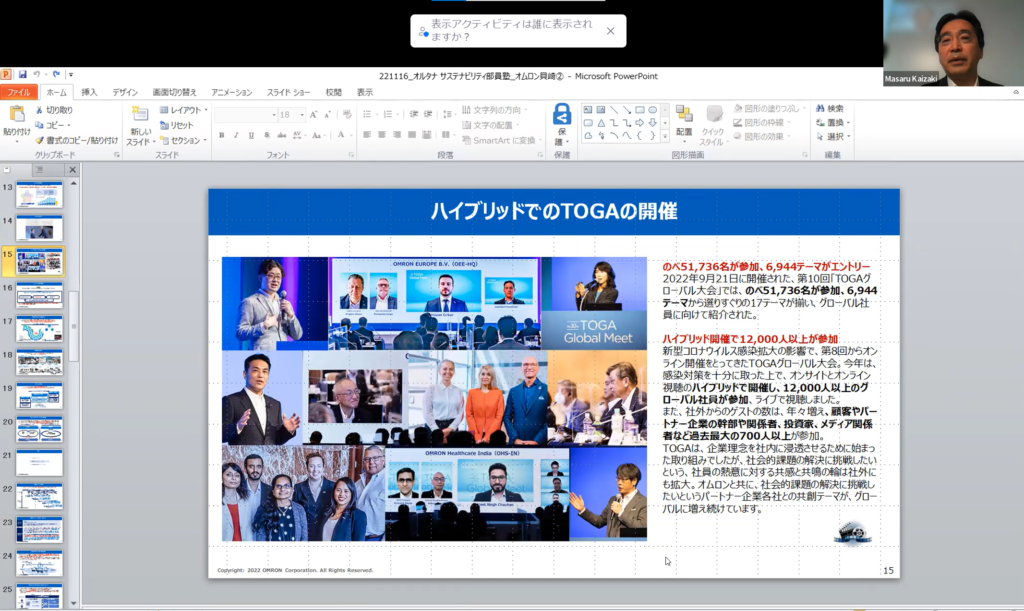Viewport: 1024px width, 611px height.
Task: Open the File (ファイル) tab
Action: click(19, 93)
